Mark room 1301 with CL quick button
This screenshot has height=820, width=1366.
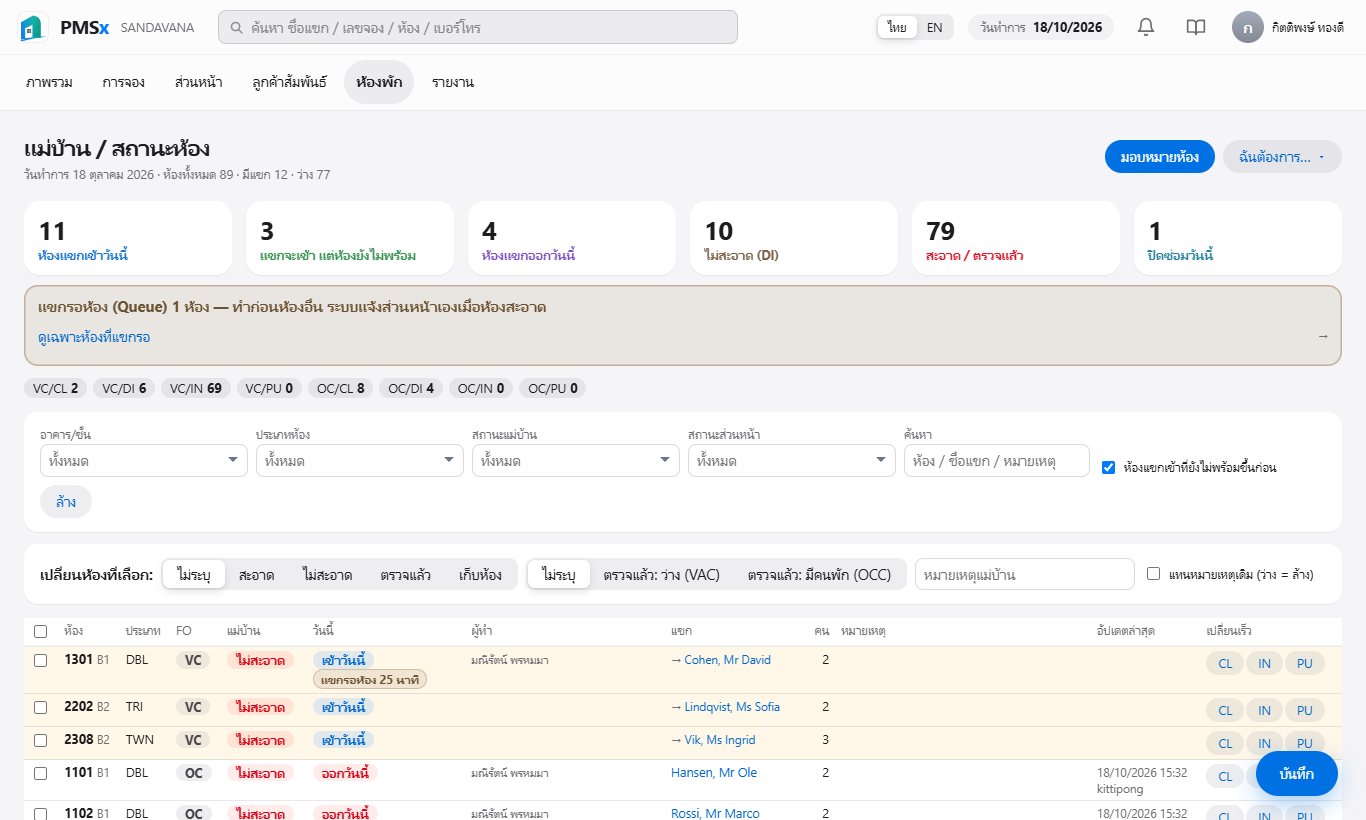pyautogui.click(x=1225, y=663)
